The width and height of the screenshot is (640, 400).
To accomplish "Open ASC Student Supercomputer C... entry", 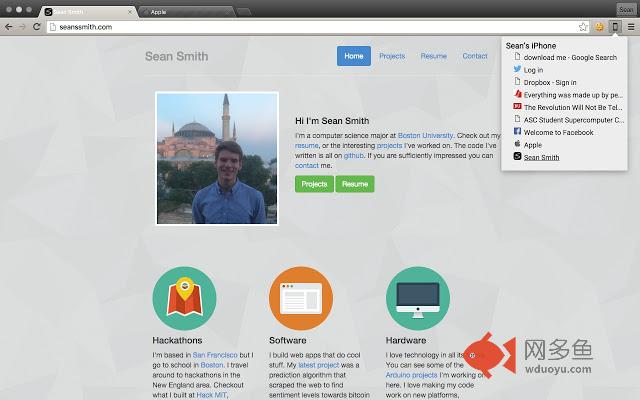I will 573,120.
